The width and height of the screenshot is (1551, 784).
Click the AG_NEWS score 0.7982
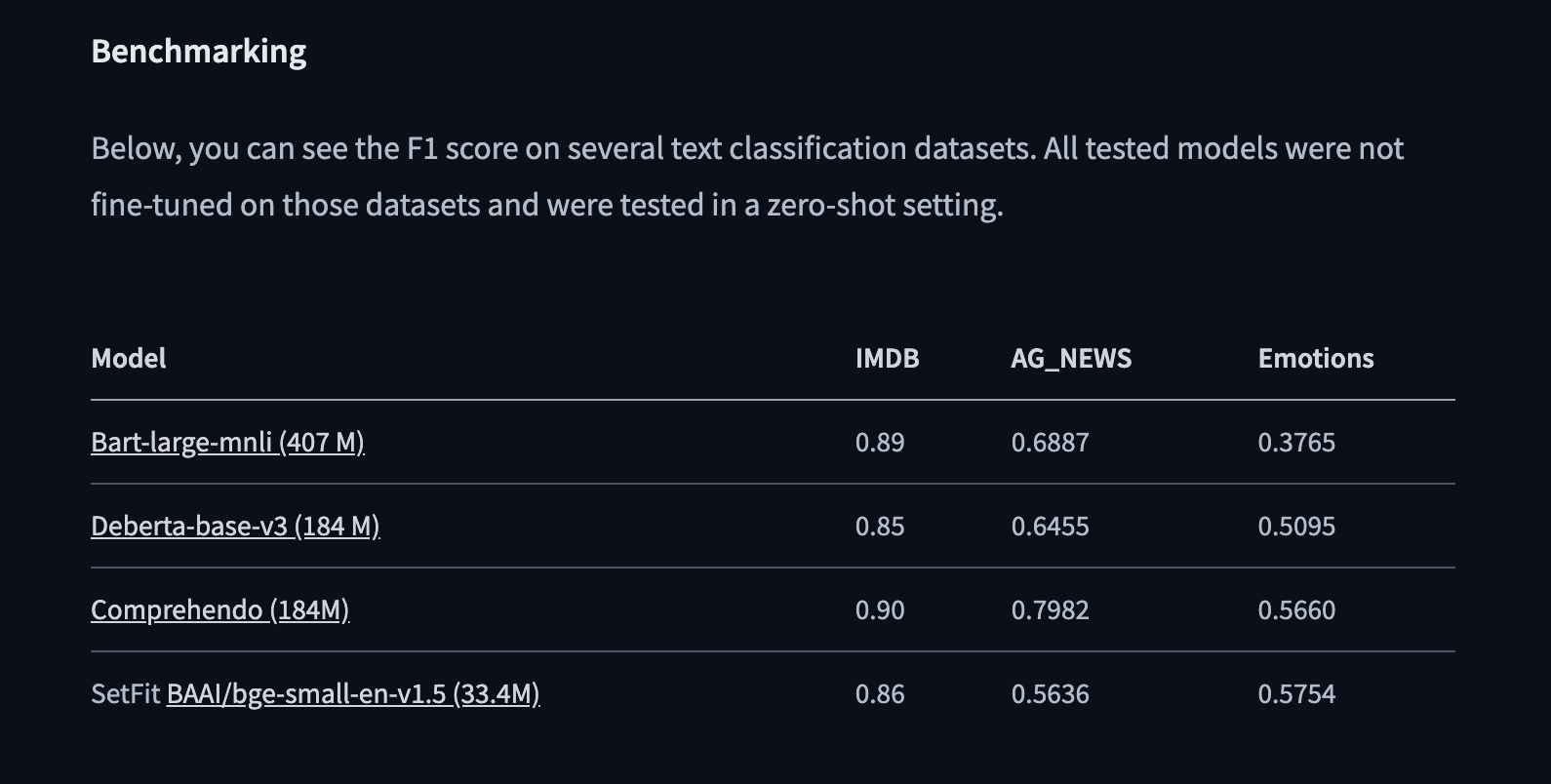point(1050,610)
